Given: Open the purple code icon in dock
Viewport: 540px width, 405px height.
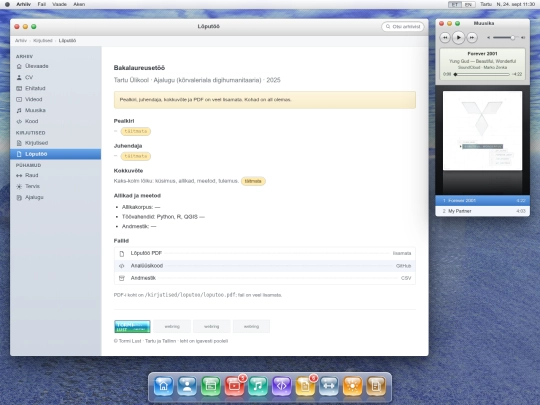Looking at the screenshot, I should pyautogui.click(x=282, y=386).
